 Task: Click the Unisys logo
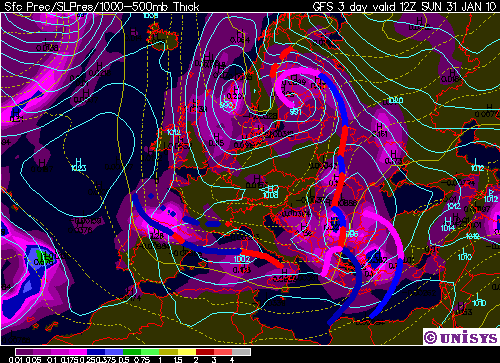[461, 337]
